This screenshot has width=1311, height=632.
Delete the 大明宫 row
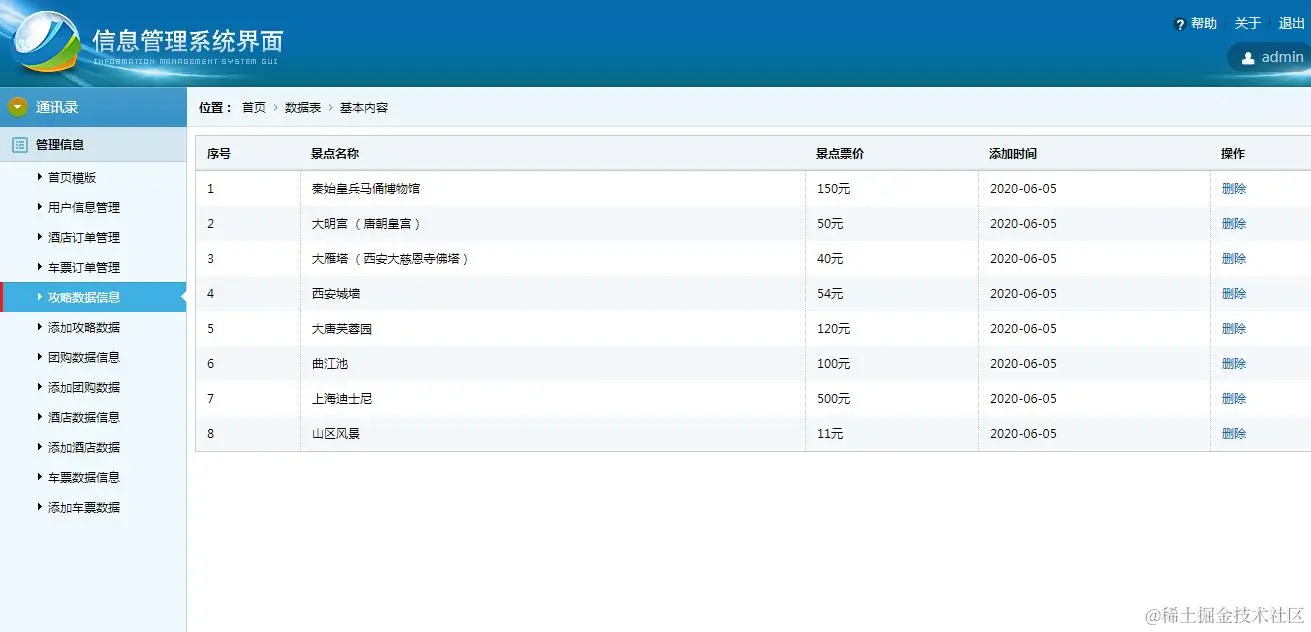pyautogui.click(x=1234, y=223)
